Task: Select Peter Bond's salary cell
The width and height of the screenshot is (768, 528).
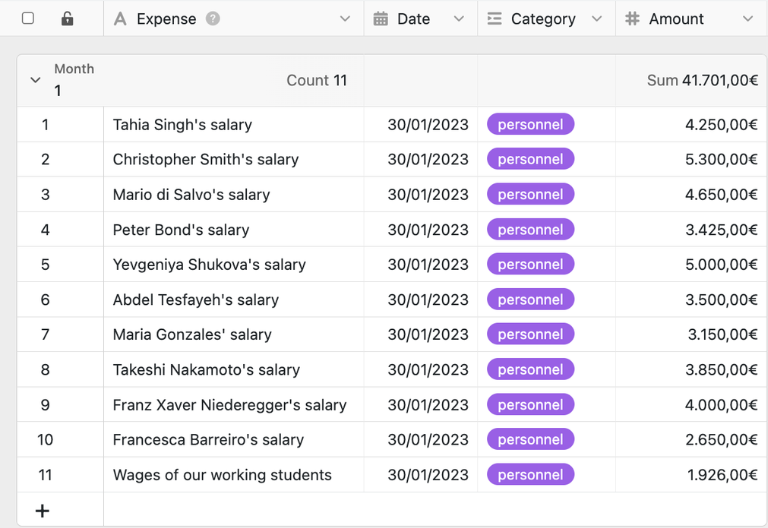Action: pyautogui.click(x=234, y=230)
